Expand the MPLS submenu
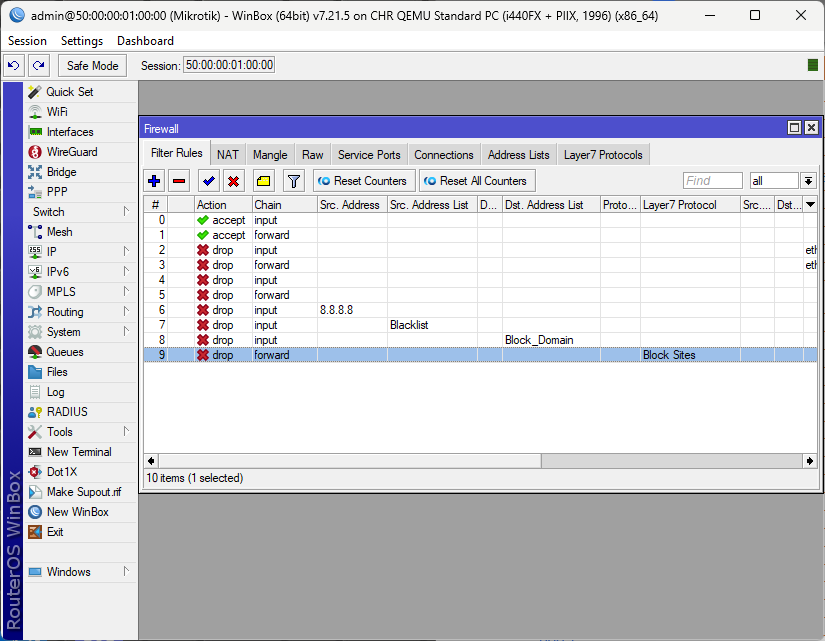825x641 pixels. [x=81, y=292]
